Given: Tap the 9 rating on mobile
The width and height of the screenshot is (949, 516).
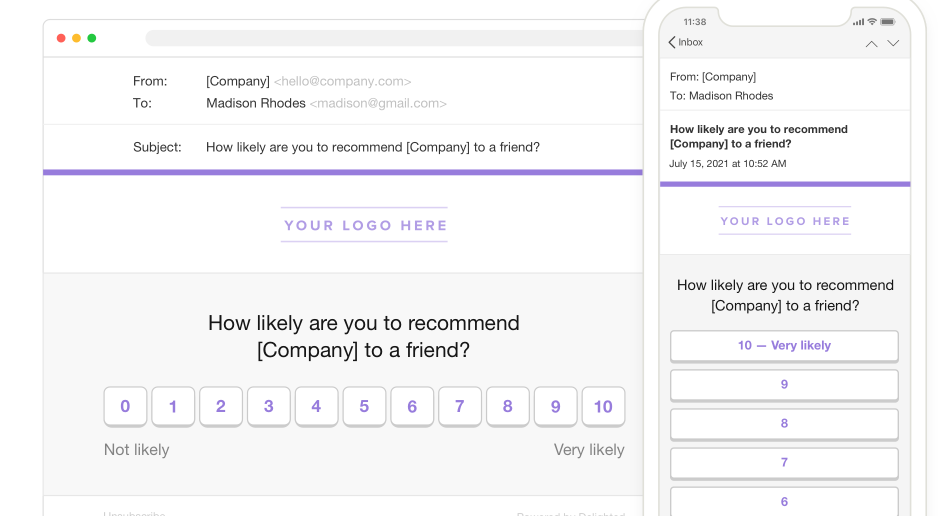Looking at the screenshot, I should tap(784, 385).
